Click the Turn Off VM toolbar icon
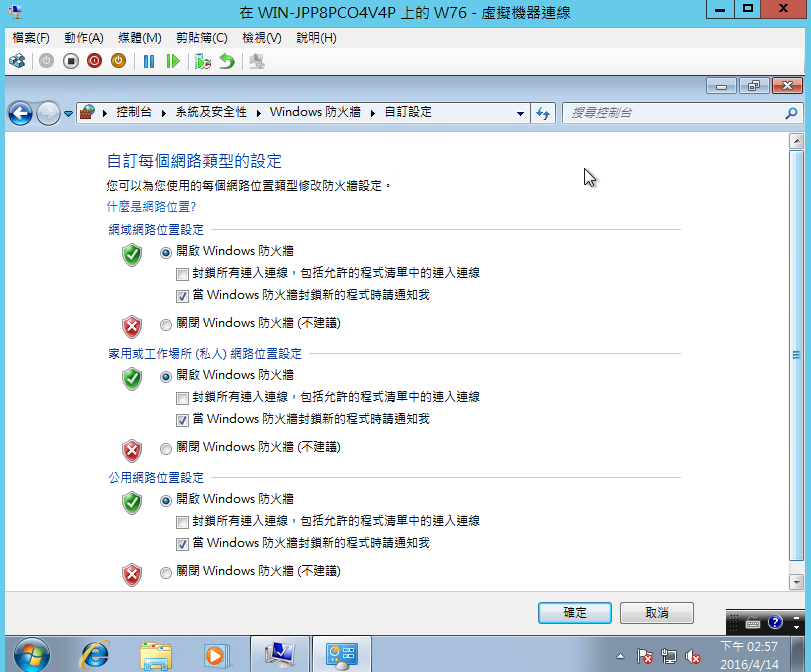The width and height of the screenshot is (811, 672). (x=70, y=61)
